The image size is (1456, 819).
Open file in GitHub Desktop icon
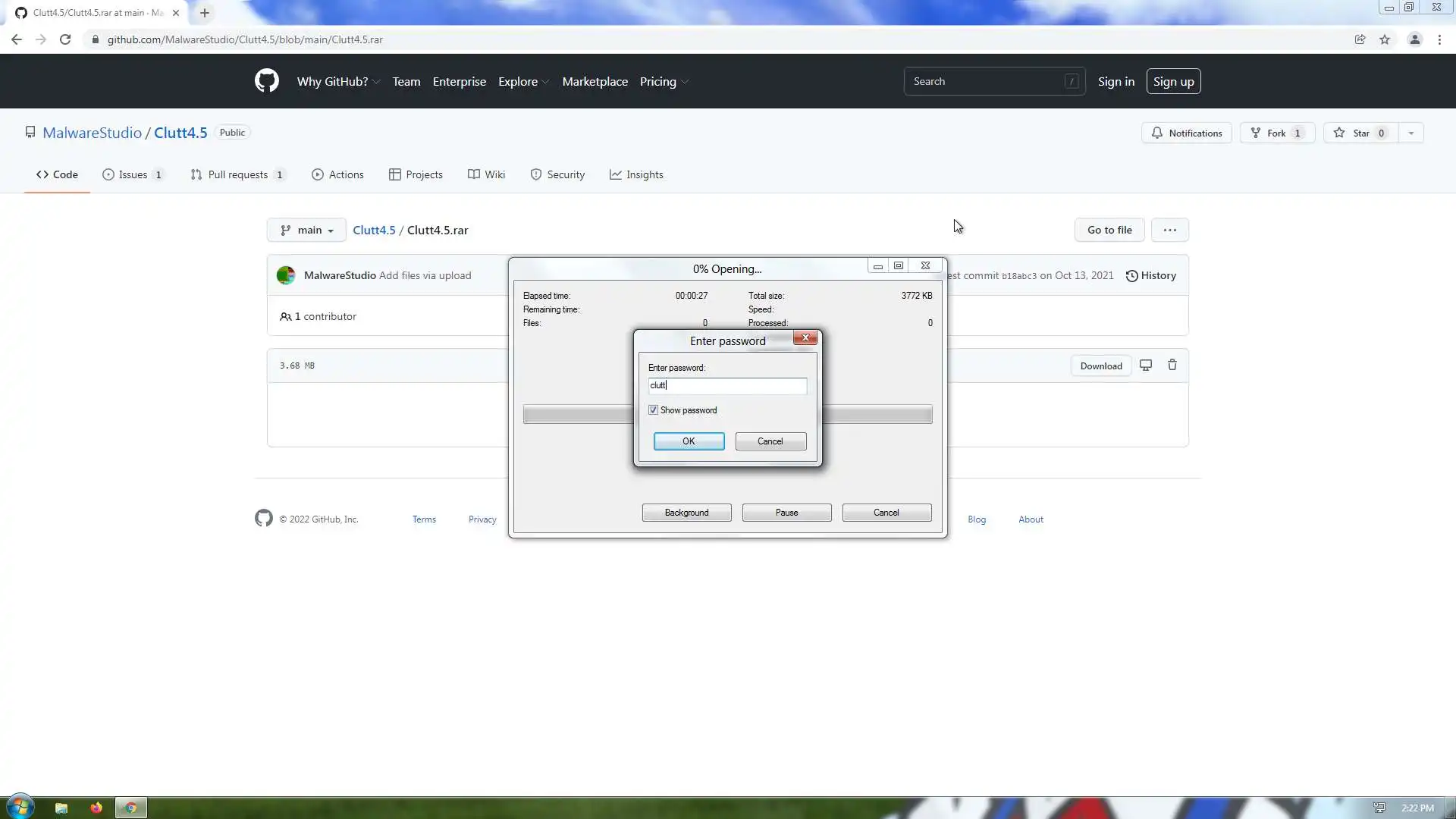1146,366
